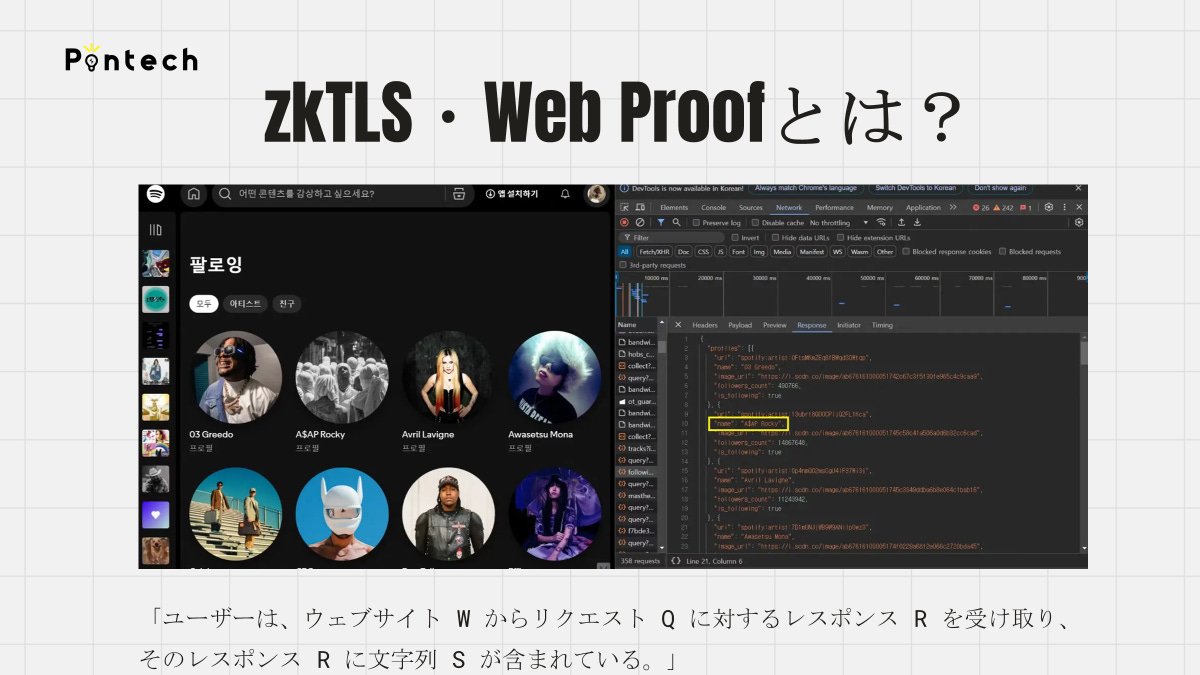This screenshot has height=675, width=1200.
Task: Click the network Filter text field
Action: (x=671, y=238)
